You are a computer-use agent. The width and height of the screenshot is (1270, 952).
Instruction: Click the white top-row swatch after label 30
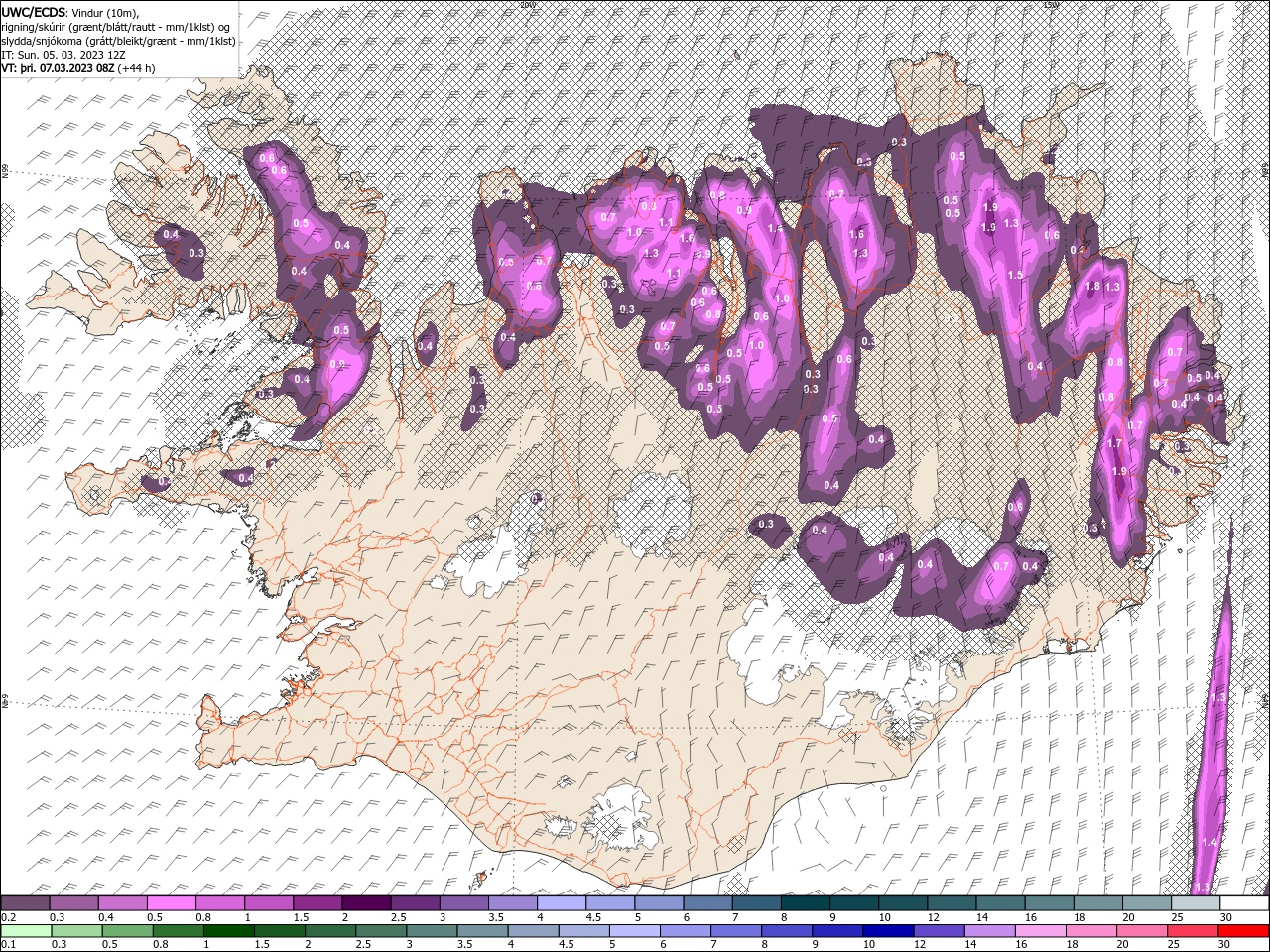(1244, 903)
